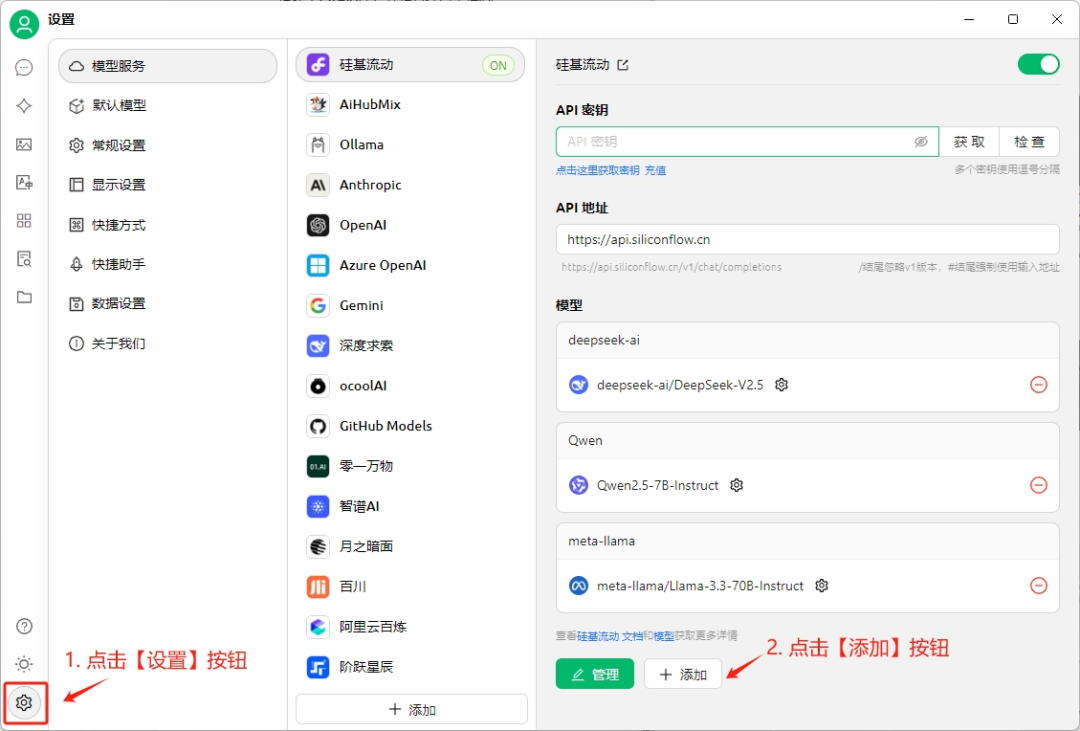Follow the 点击这里获取密钥 link

(597, 170)
